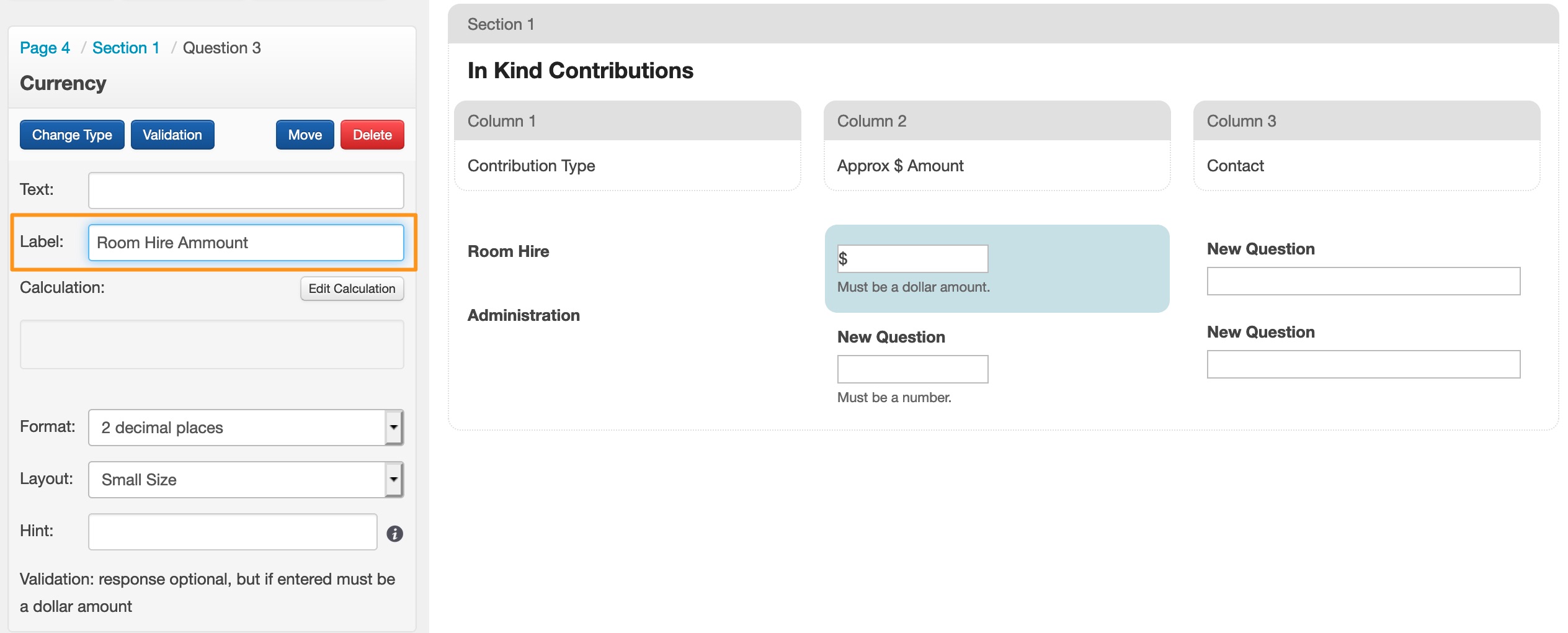Click the Edit Calculation button
Image resolution: width=1568 pixels, height=633 pixels.
(x=352, y=289)
